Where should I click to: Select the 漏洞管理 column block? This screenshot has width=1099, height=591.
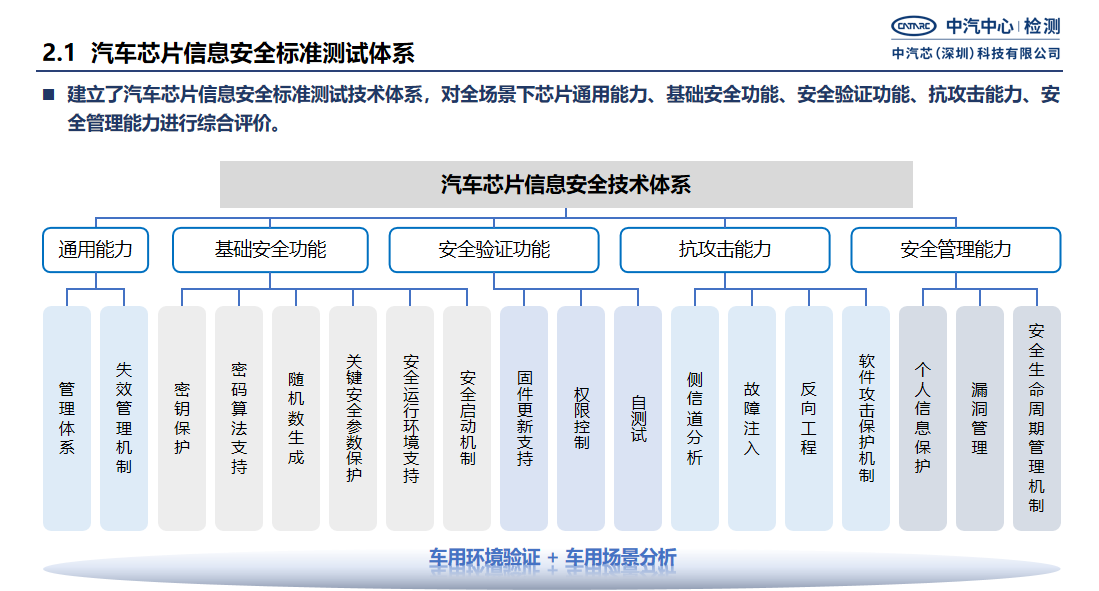[x=980, y=418]
